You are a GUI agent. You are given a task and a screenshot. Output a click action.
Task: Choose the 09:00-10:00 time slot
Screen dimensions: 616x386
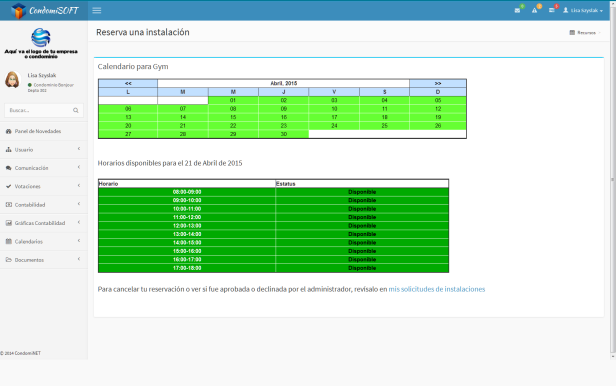(187, 200)
